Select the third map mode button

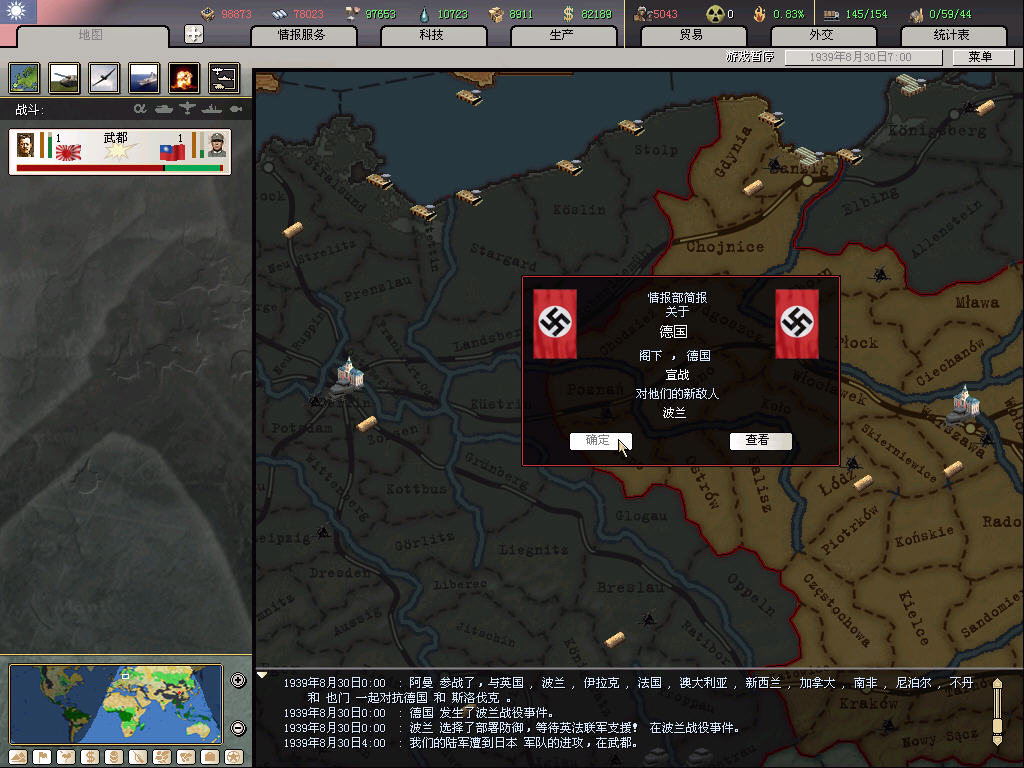66,757
